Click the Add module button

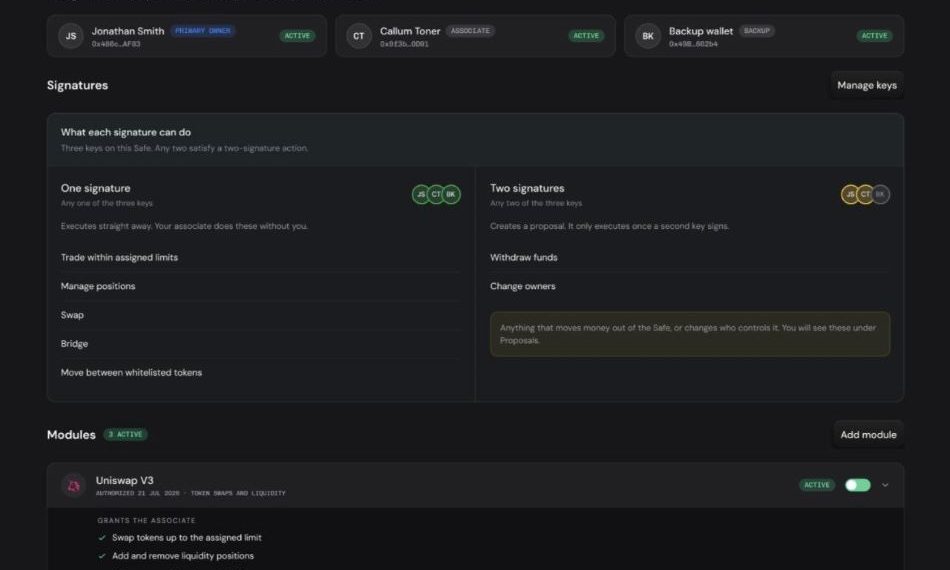click(x=868, y=434)
